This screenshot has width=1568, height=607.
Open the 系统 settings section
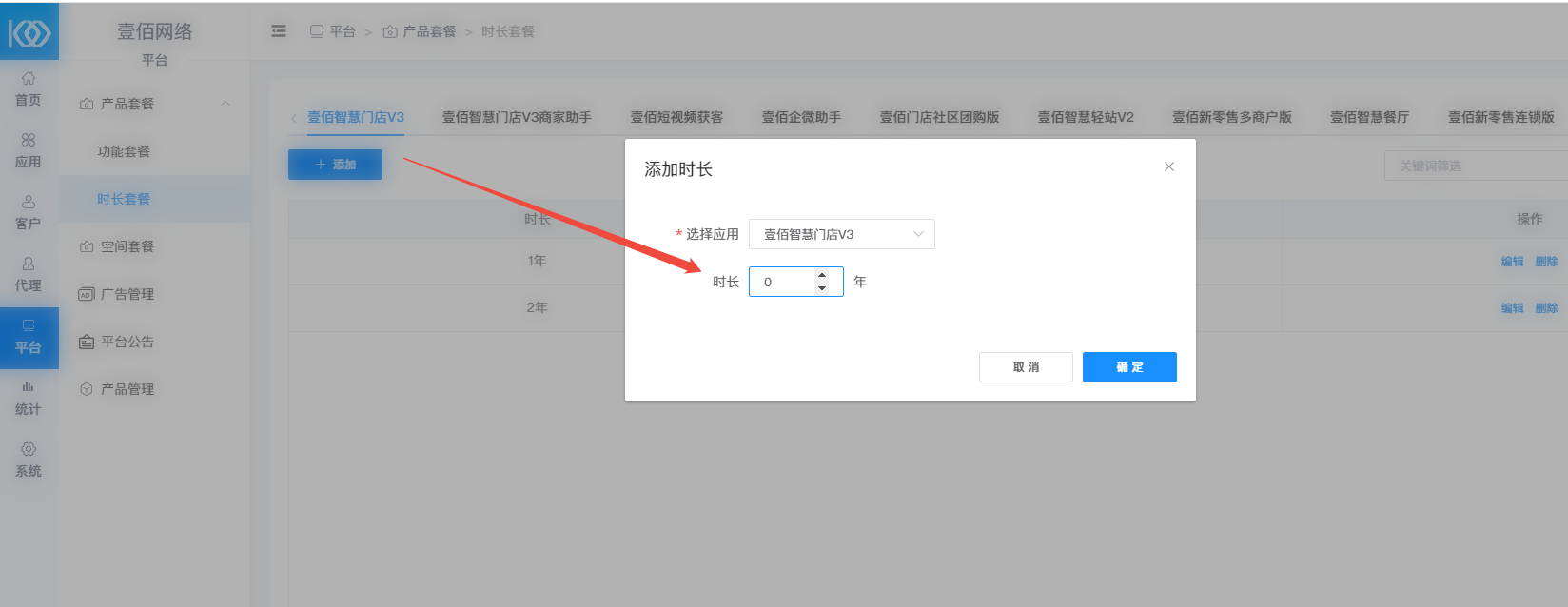[x=29, y=460]
